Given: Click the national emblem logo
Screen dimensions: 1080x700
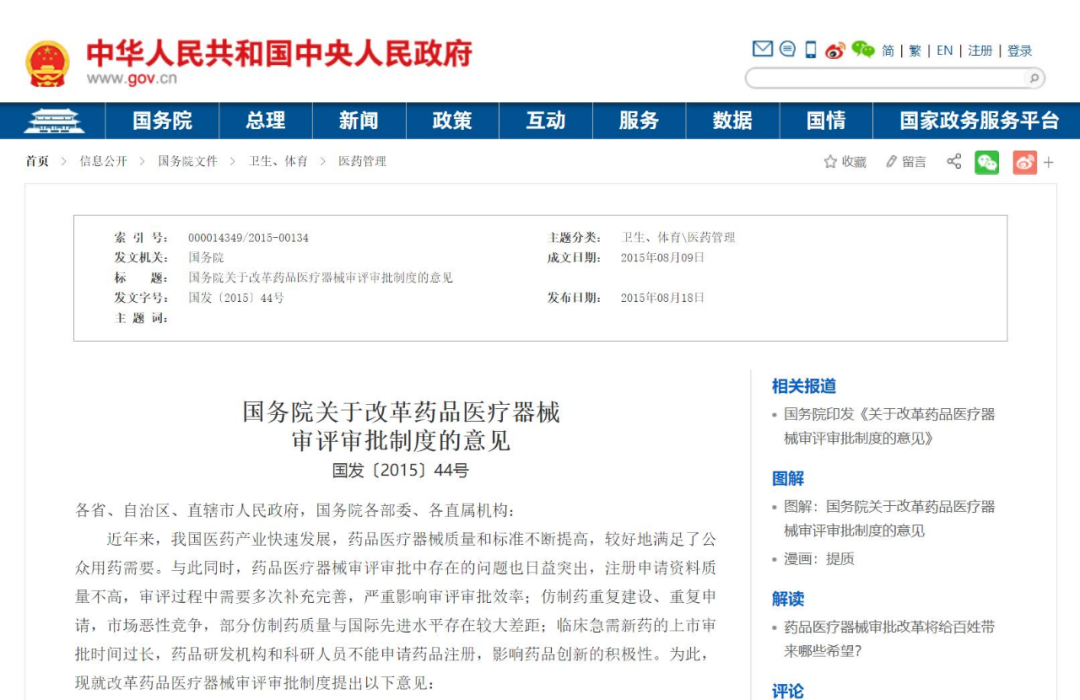Looking at the screenshot, I should coord(47,64).
